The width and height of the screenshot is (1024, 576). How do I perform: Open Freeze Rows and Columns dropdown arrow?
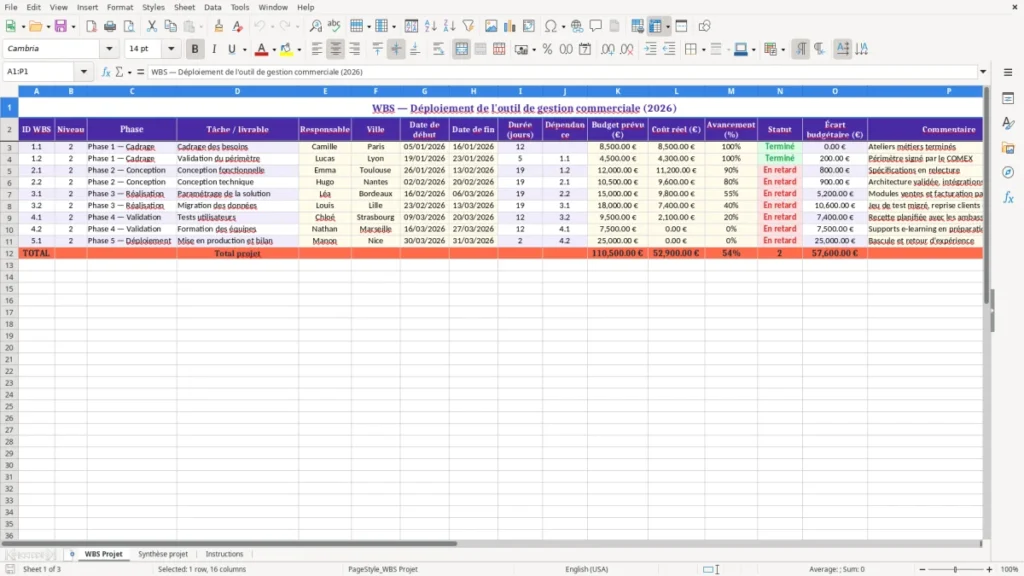coord(667,27)
